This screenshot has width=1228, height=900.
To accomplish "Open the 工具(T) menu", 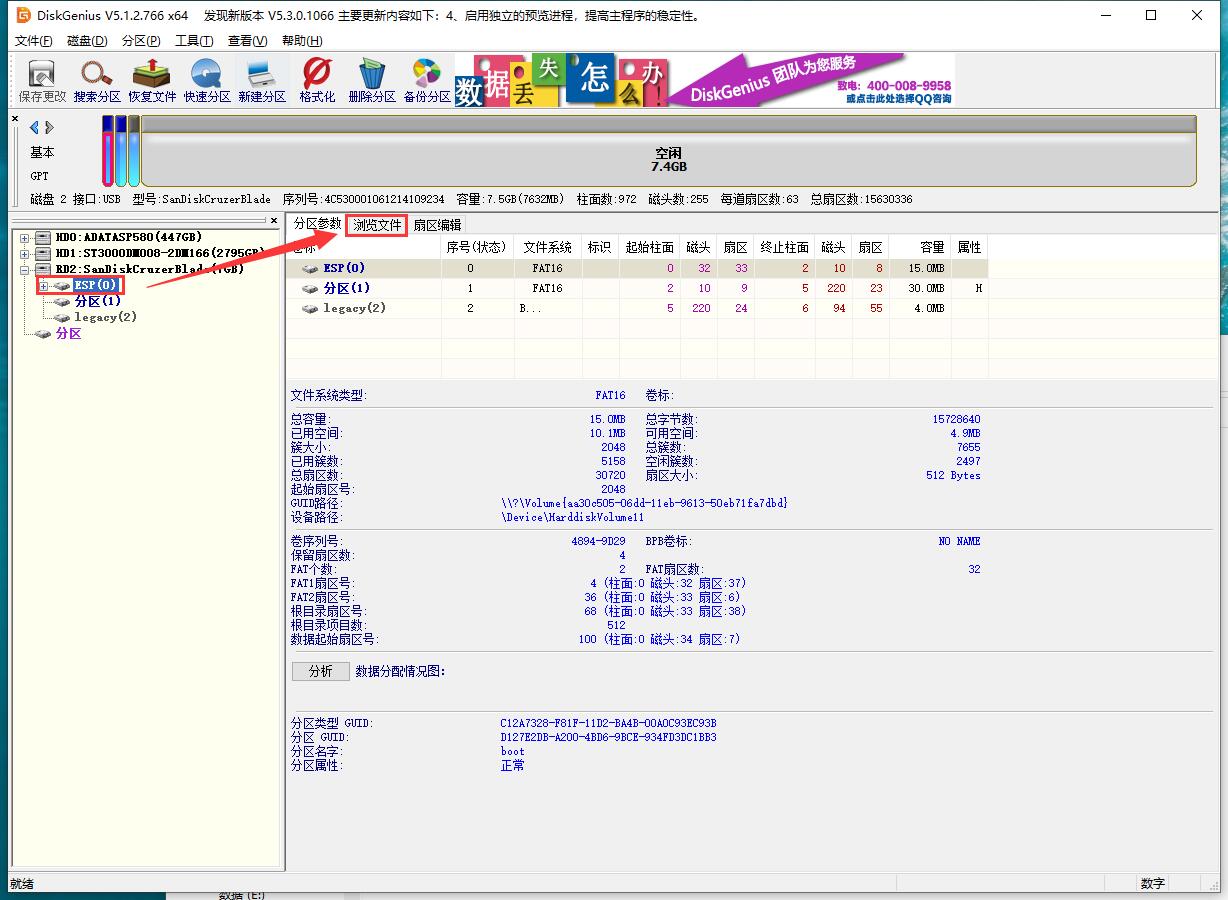I will tap(193, 41).
